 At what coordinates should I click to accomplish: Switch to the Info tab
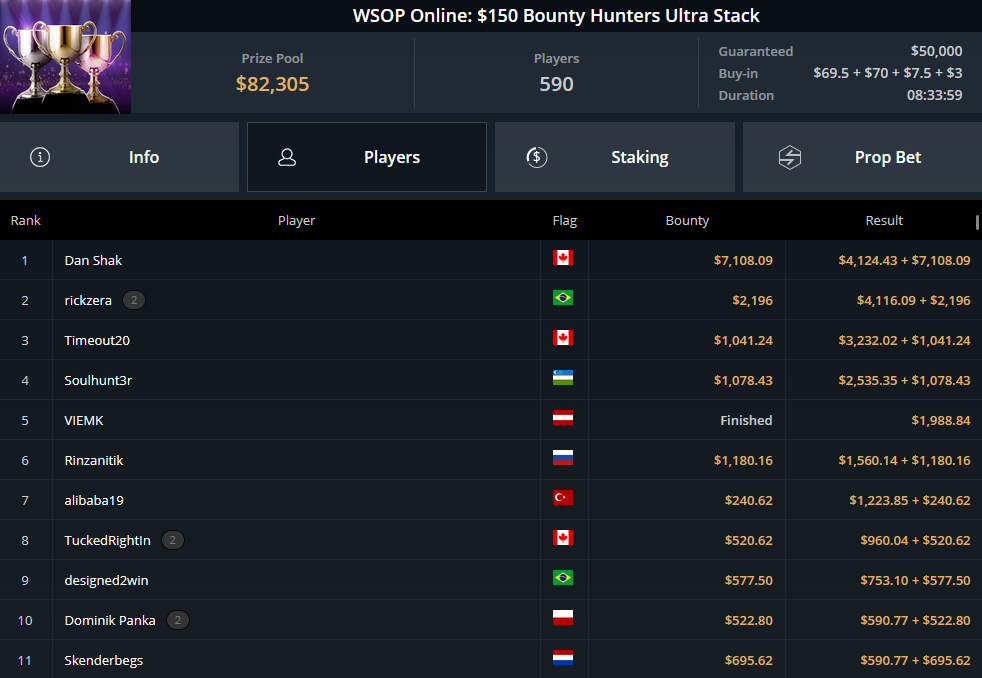pyautogui.click(x=119, y=157)
